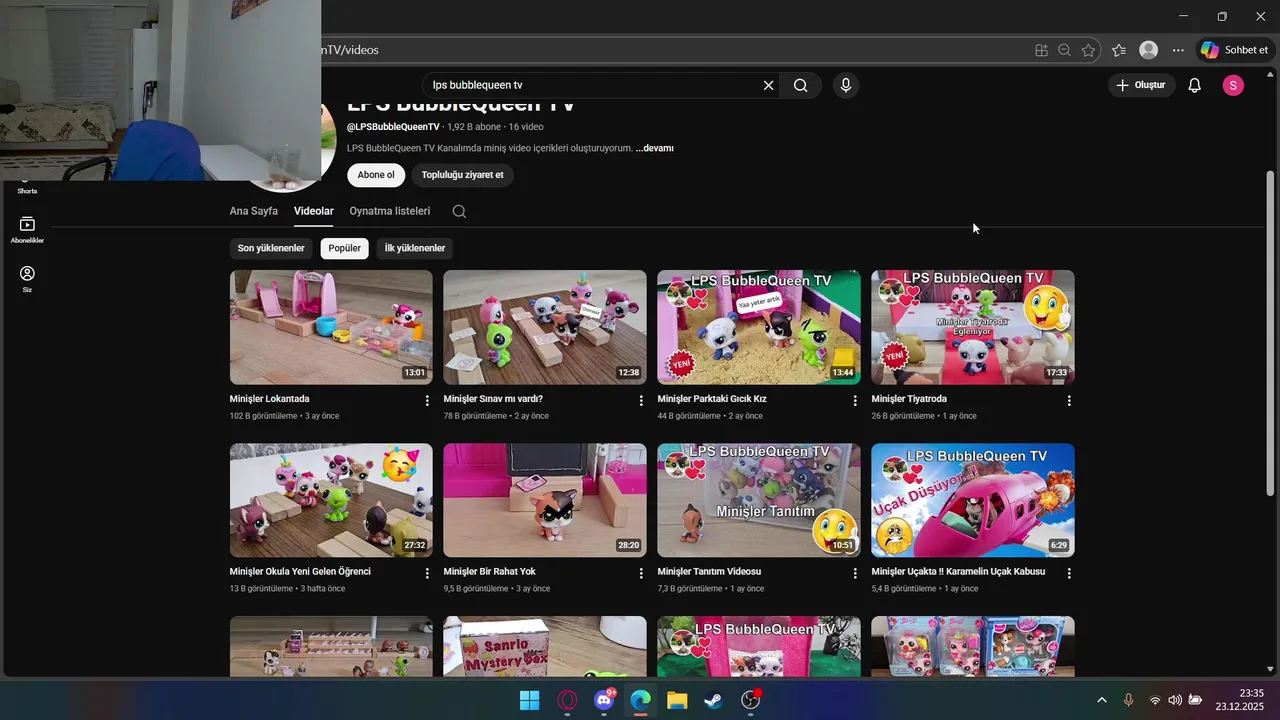Open options for Minişler Uçakta video
1280x720 pixels.
pos(1069,573)
